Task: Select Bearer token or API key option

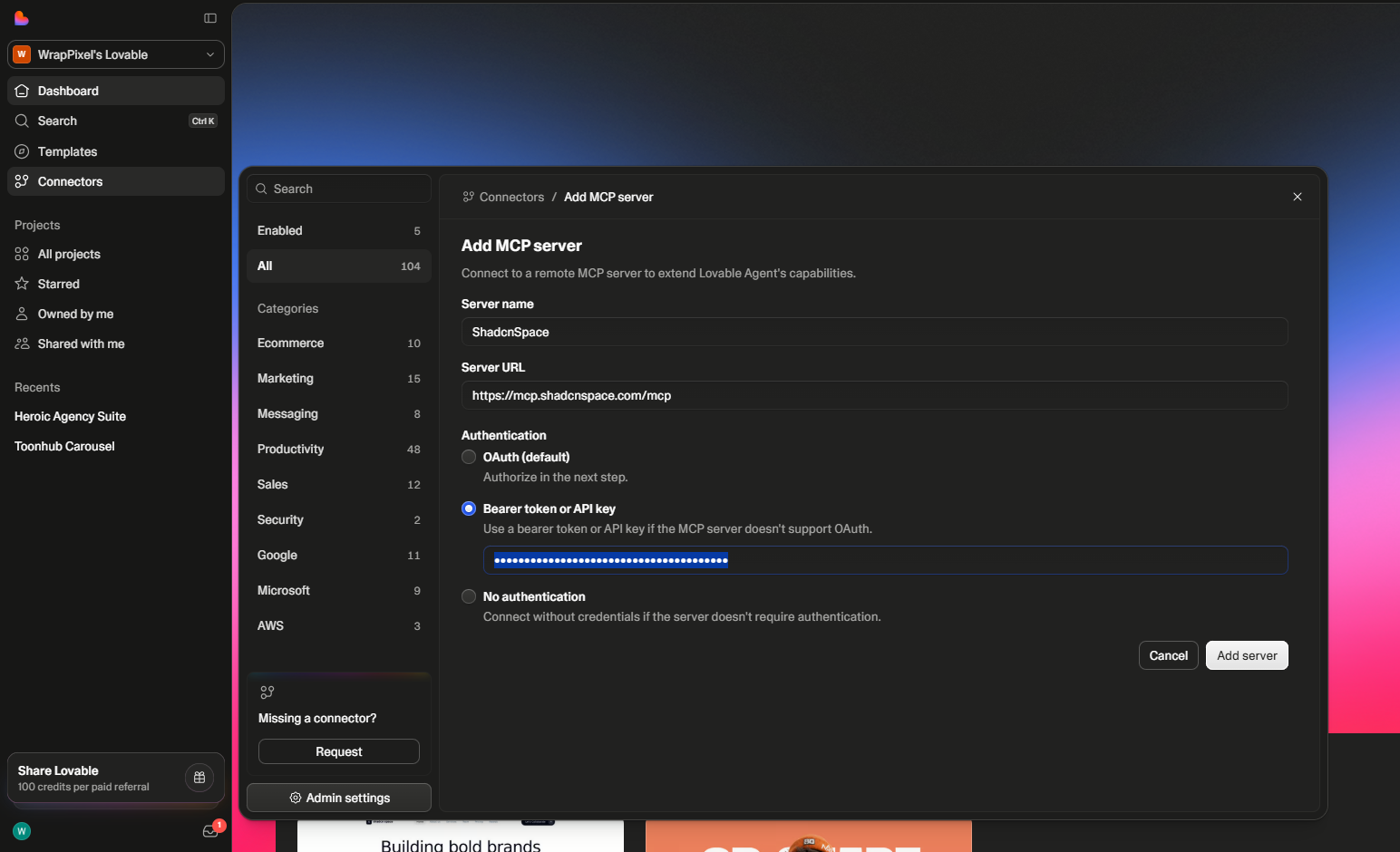Action: click(469, 508)
